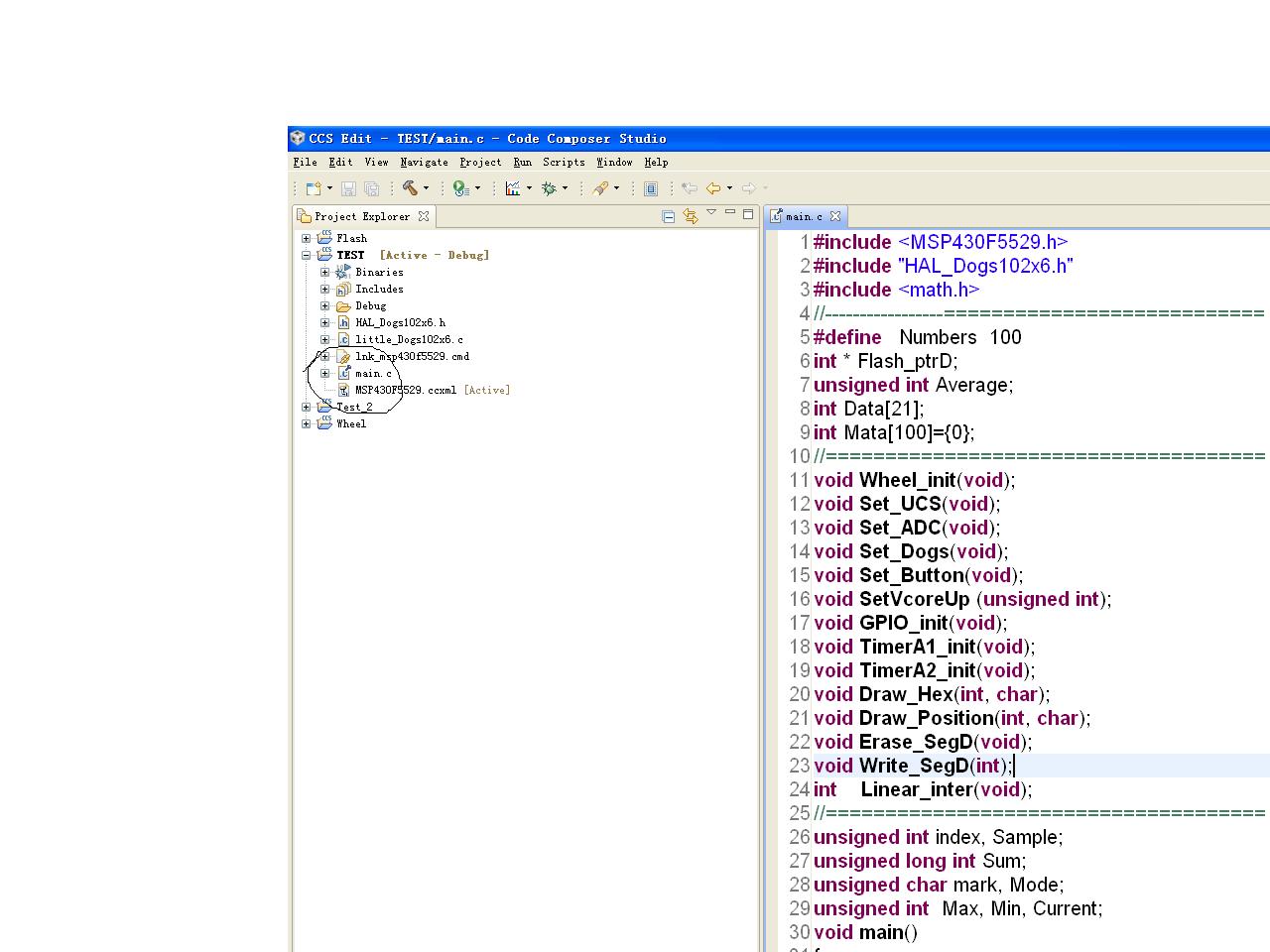Select little_Dogs102x6.c in the project tree
The width and height of the screenshot is (1270, 952).
pos(409,339)
